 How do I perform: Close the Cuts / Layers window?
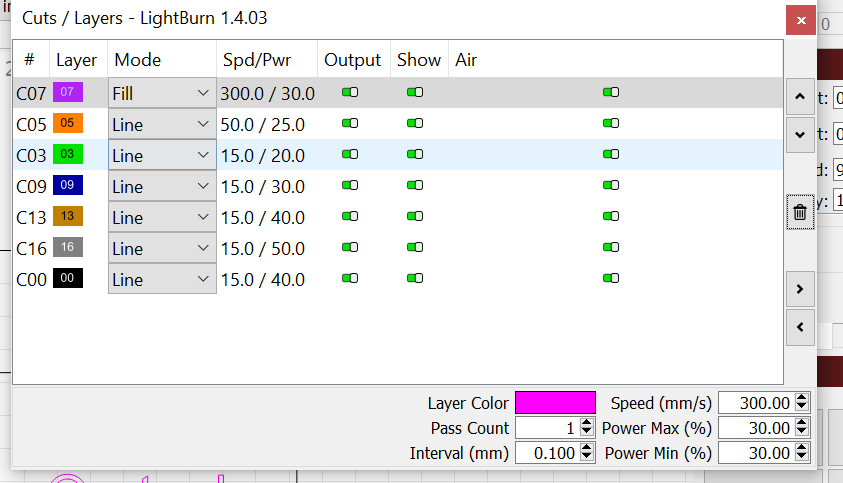[801, 20]
